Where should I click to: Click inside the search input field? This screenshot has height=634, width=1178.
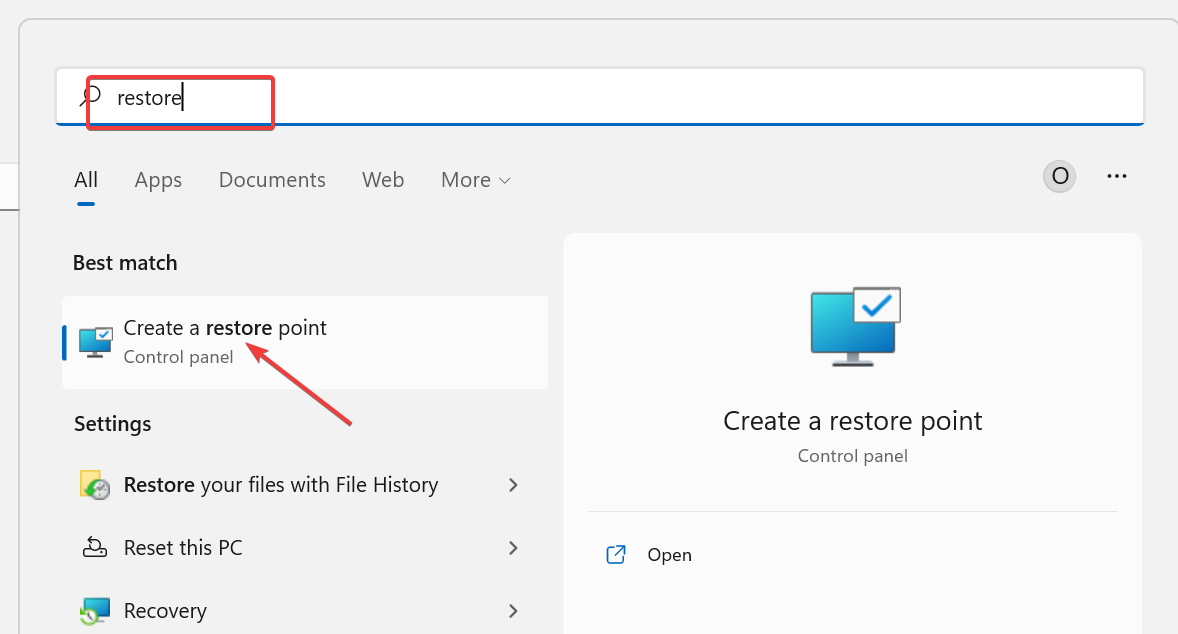[400, 97]
